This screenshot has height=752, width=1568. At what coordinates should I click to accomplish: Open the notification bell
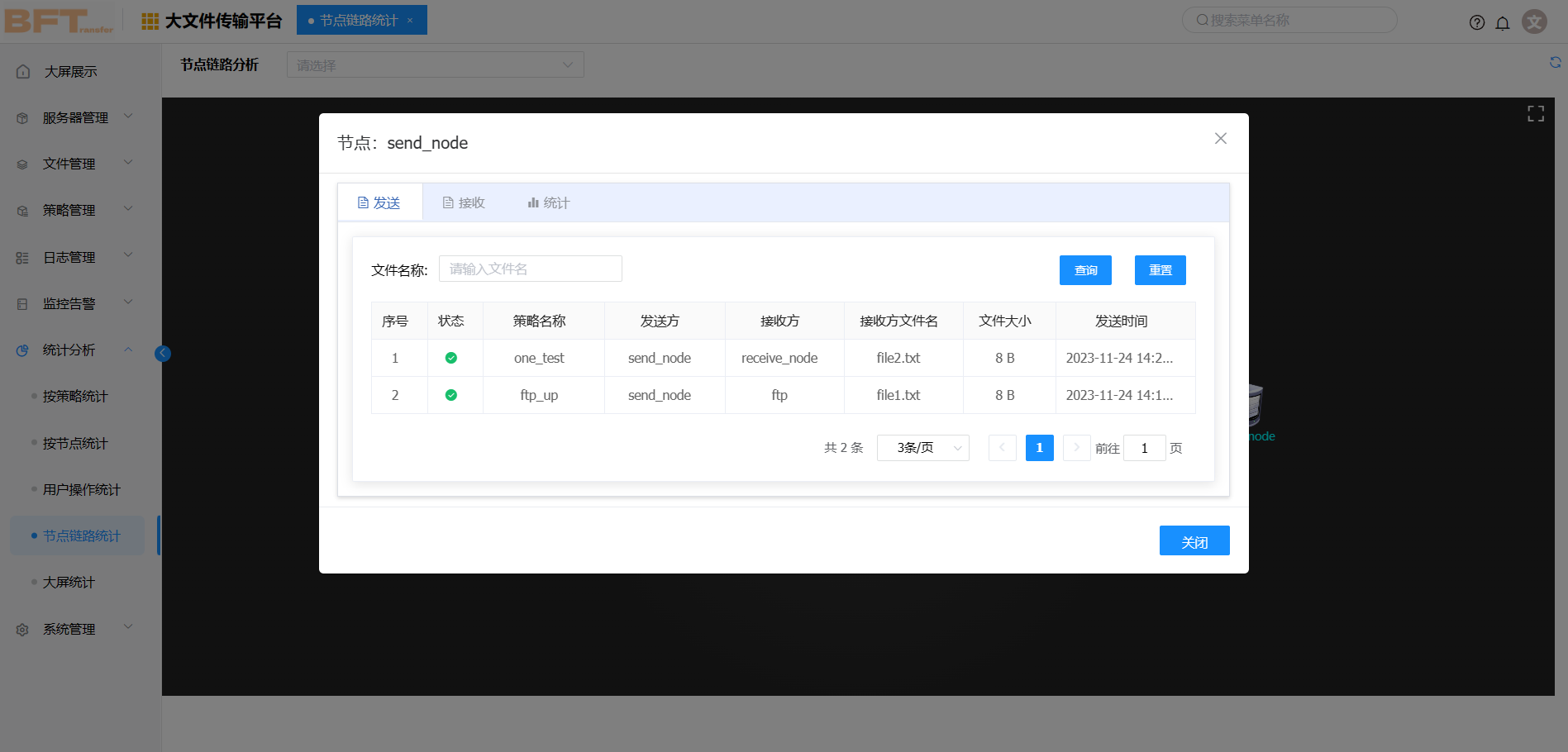[1503, 22]
